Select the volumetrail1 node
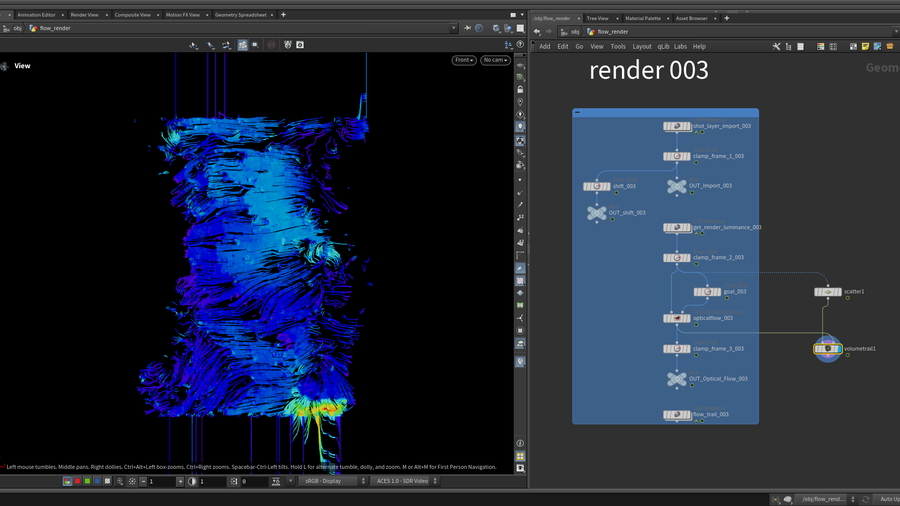The width and height of the screenshot is (900, 506). 828,349
